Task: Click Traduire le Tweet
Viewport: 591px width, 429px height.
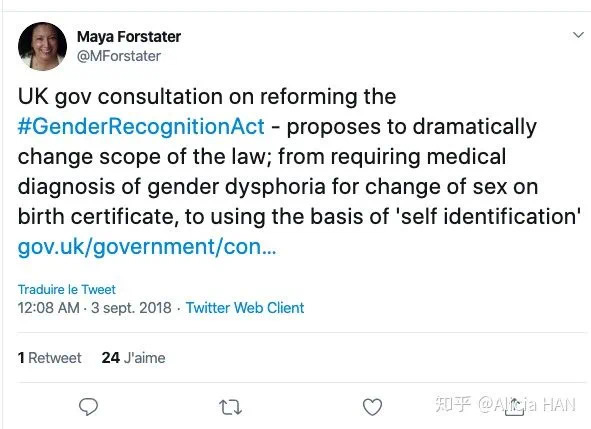Action: [67, 290]
